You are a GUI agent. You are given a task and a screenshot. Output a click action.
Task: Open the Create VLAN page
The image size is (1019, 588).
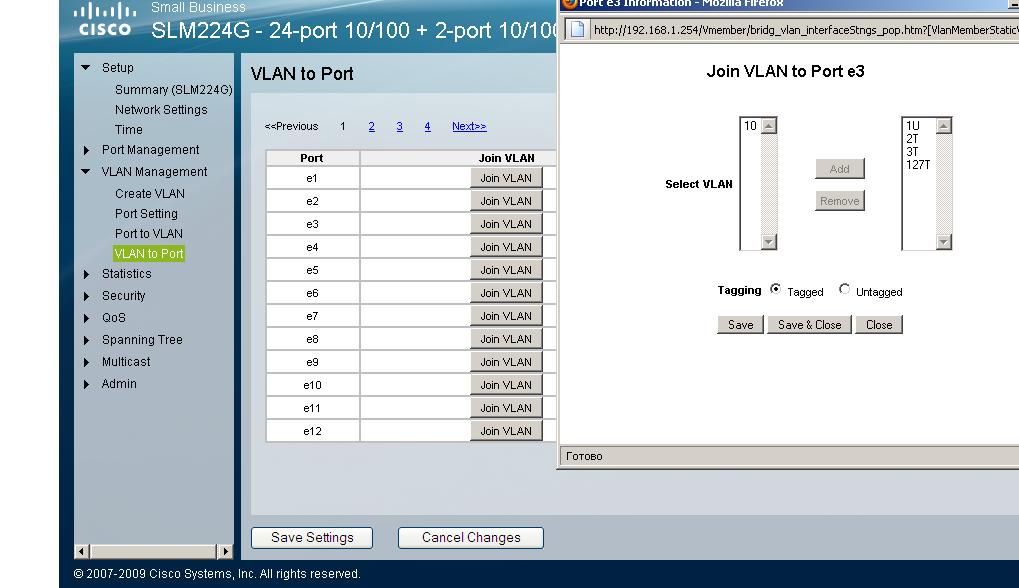(x=149, y=194)
